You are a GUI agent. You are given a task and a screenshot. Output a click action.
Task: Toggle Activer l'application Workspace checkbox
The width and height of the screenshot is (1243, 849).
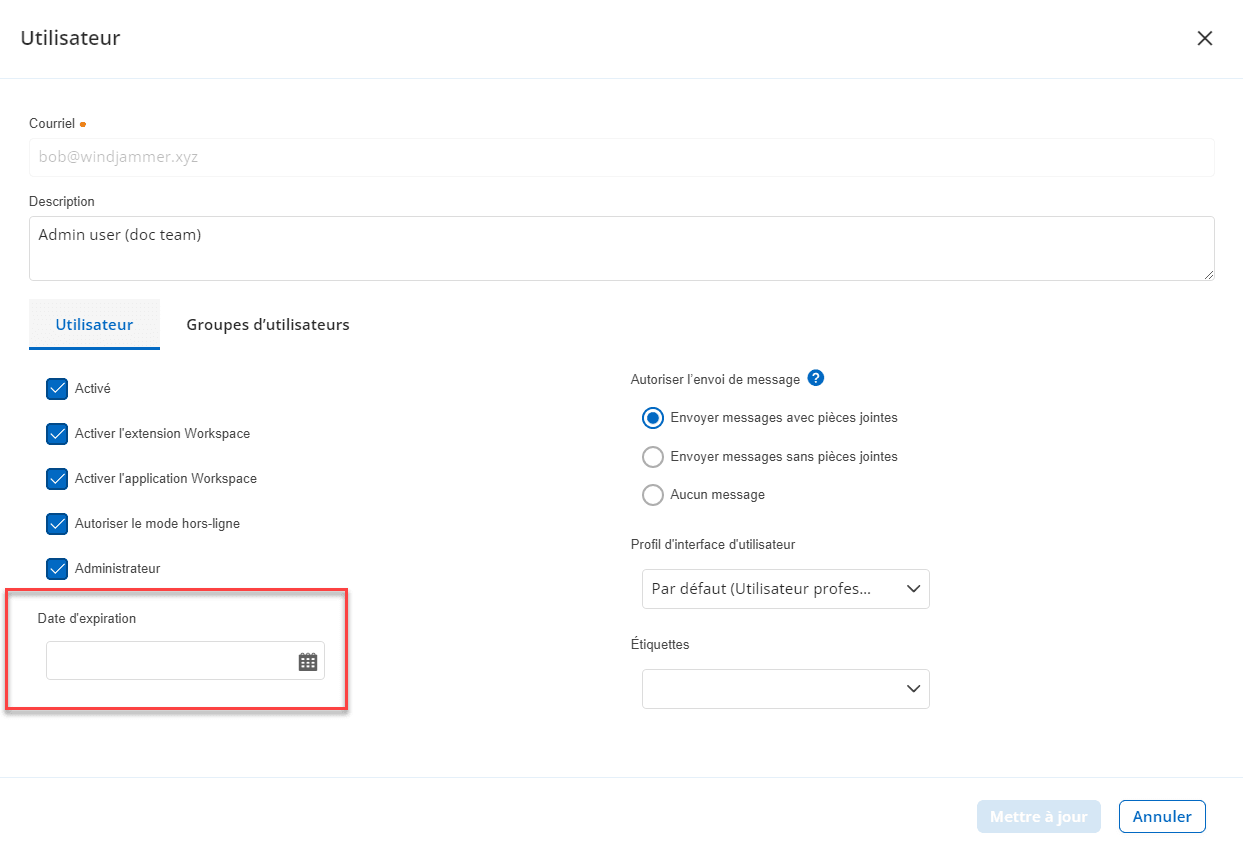click(57, 479)
